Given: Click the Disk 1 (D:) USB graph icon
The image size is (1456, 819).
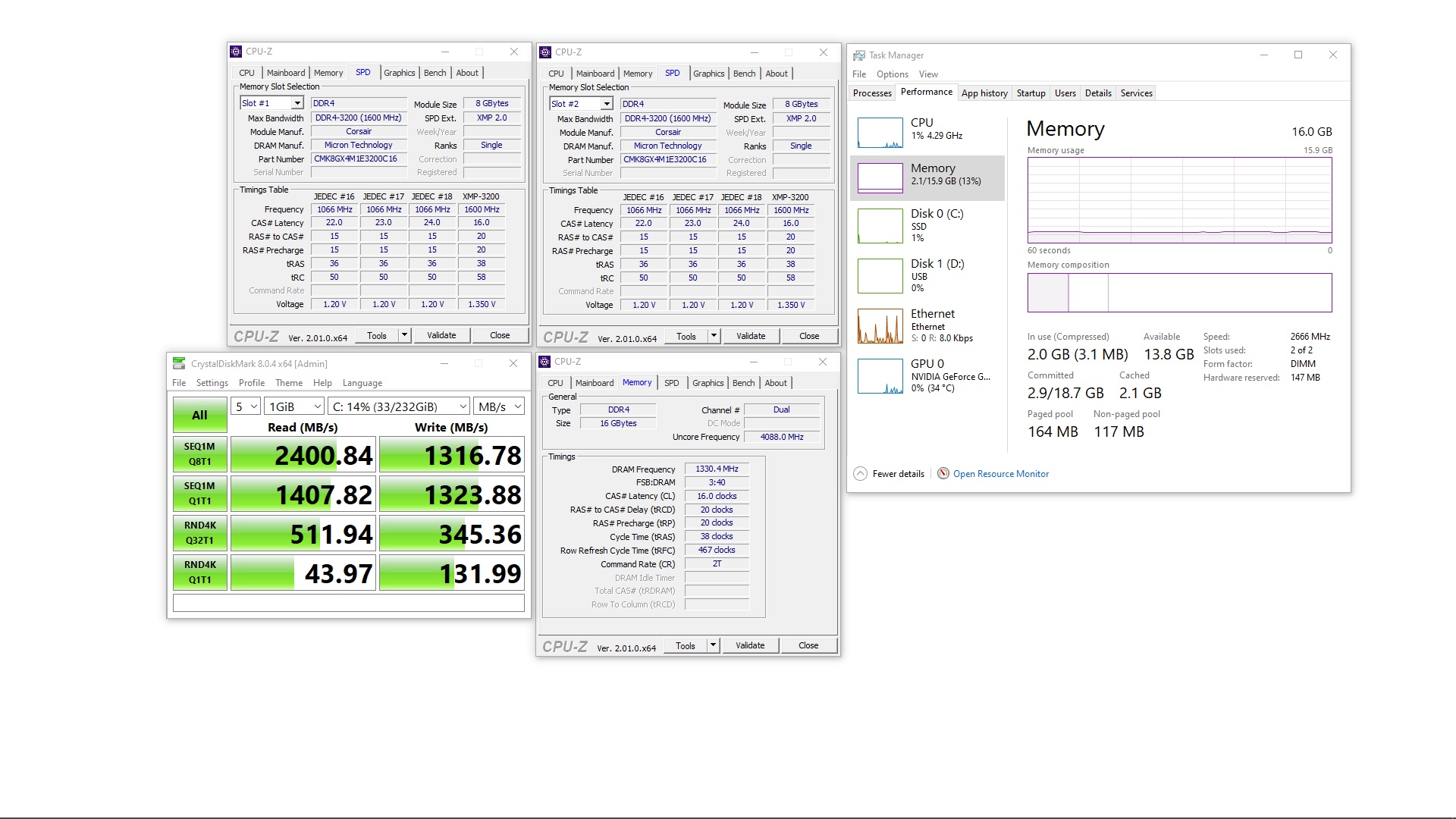Looking at the screenshot, I should tap(880, 276).
